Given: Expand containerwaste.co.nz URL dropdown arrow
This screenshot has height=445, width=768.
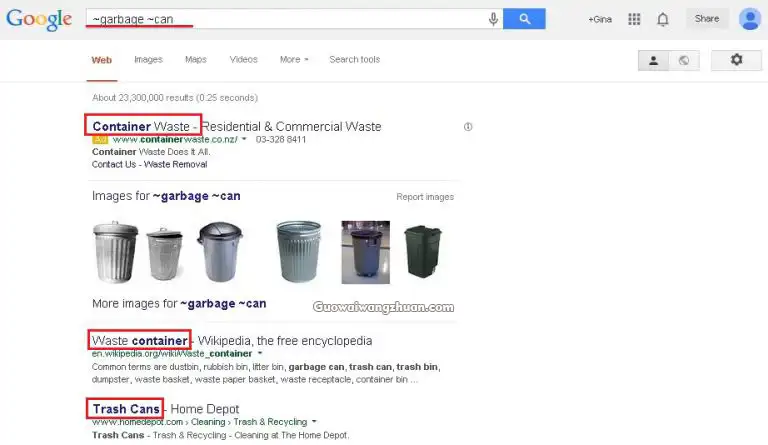Looking at the screenshot, I should click(x=244, y=139).
